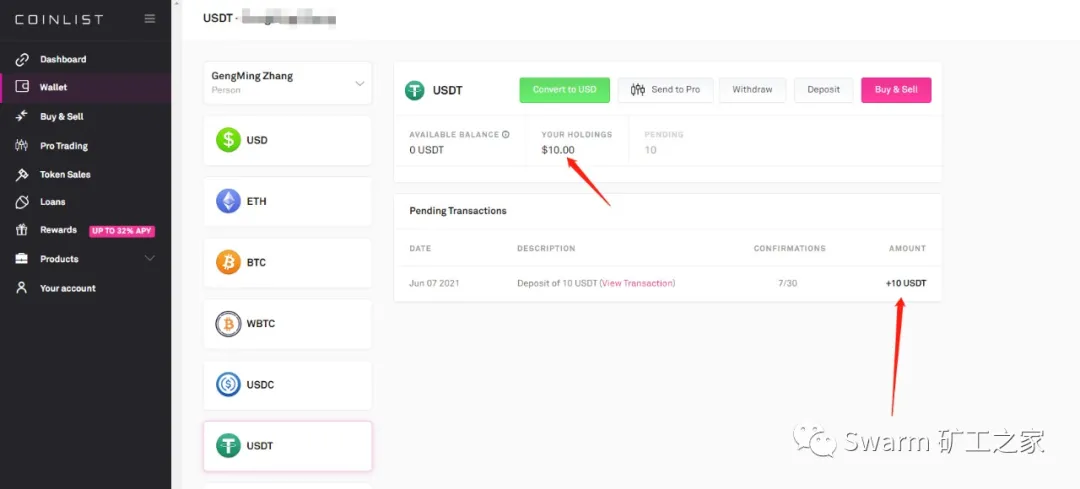Click the Jun 07 2021 date cell
This screenshot has width=1080, height=489.
pyautogui.click(x=434, y=283)
